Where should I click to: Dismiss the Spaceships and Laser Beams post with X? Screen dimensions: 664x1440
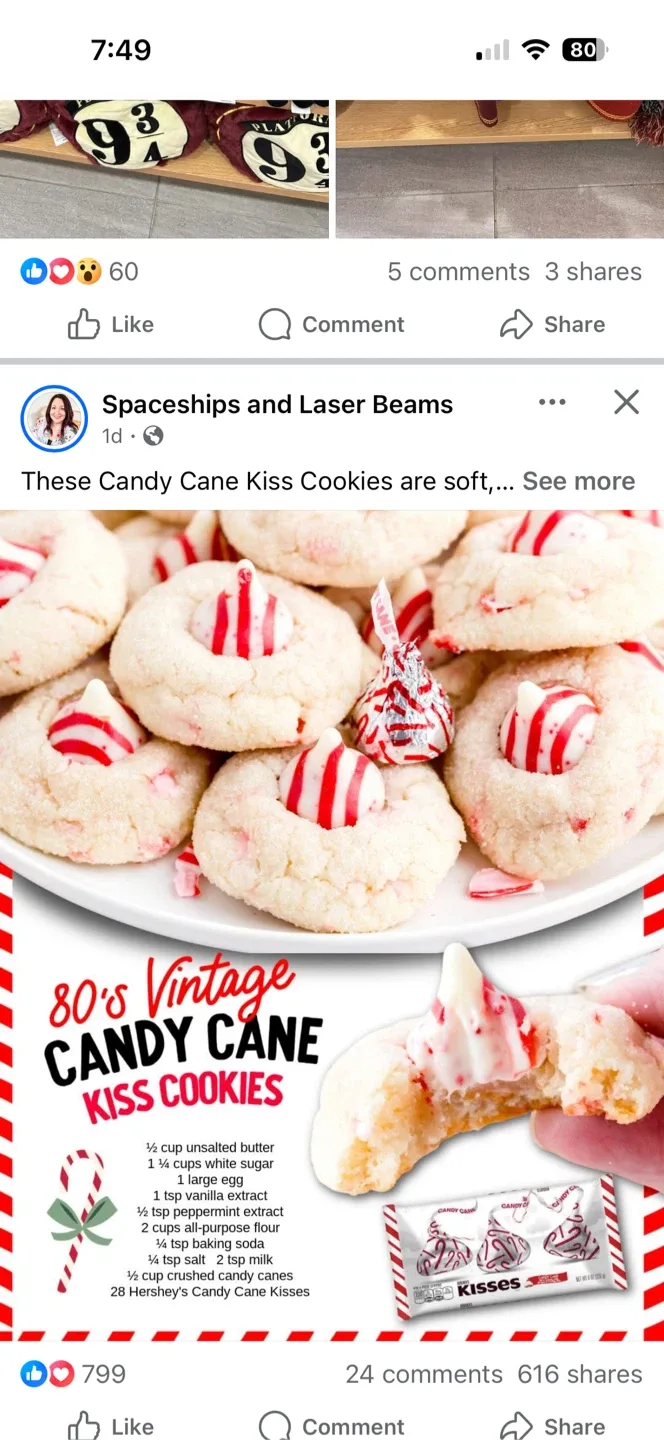pos(626,402)
